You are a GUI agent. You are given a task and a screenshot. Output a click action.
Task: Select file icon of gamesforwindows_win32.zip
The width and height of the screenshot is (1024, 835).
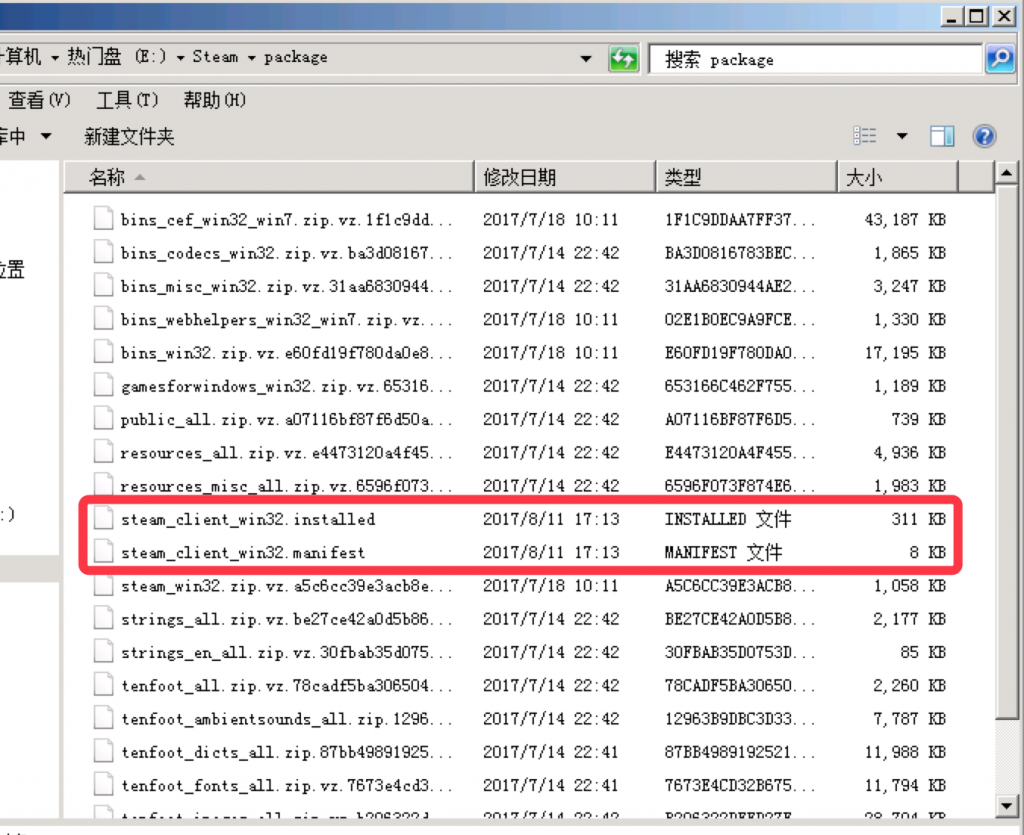coord(103,385)
